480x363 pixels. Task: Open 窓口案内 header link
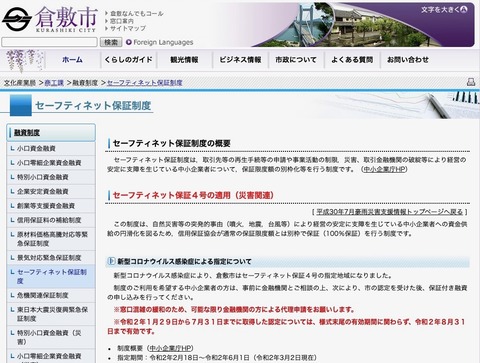[122, 21]
